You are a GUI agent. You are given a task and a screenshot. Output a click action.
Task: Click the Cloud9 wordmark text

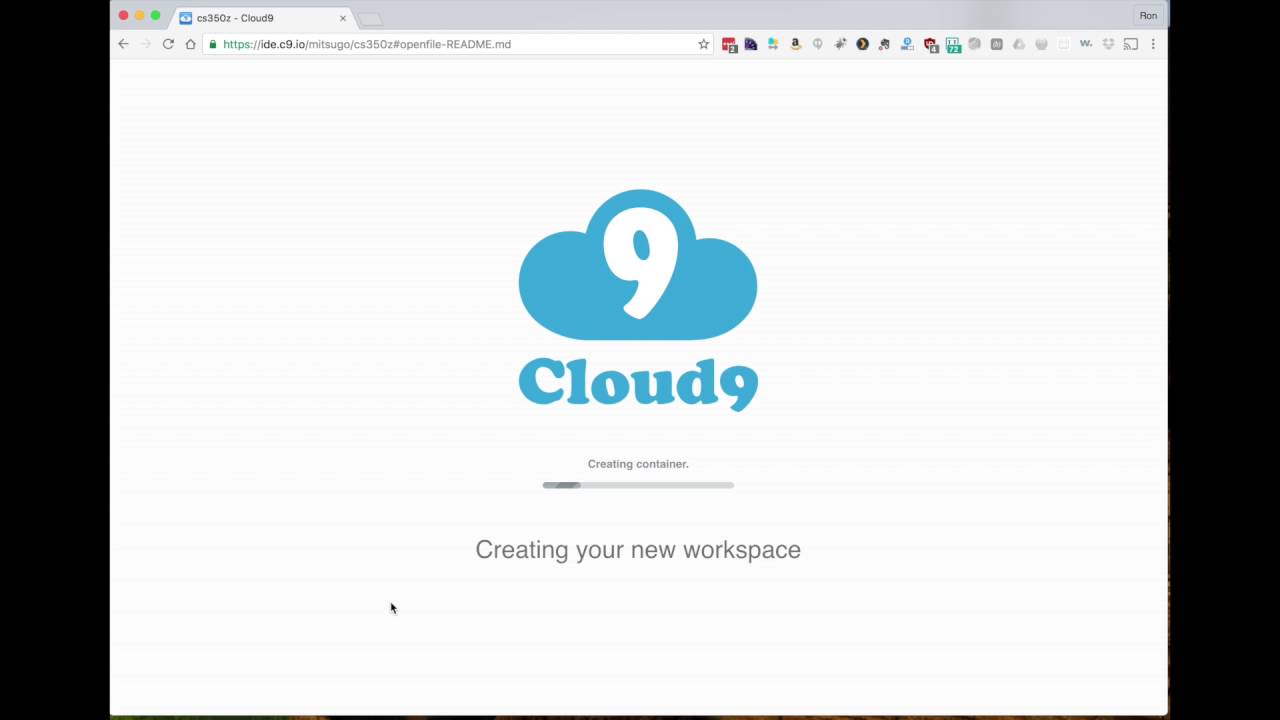click(638, 383)
